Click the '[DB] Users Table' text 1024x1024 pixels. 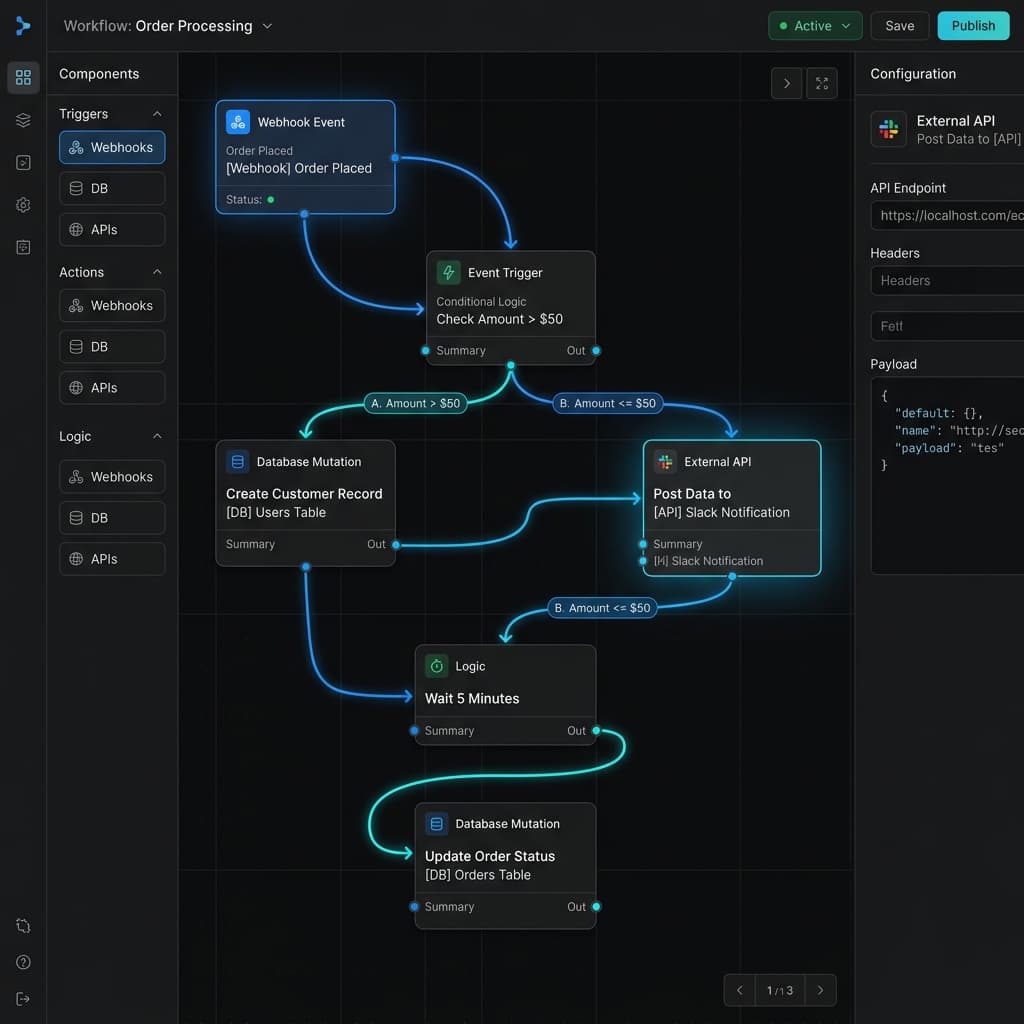point(276,513)
